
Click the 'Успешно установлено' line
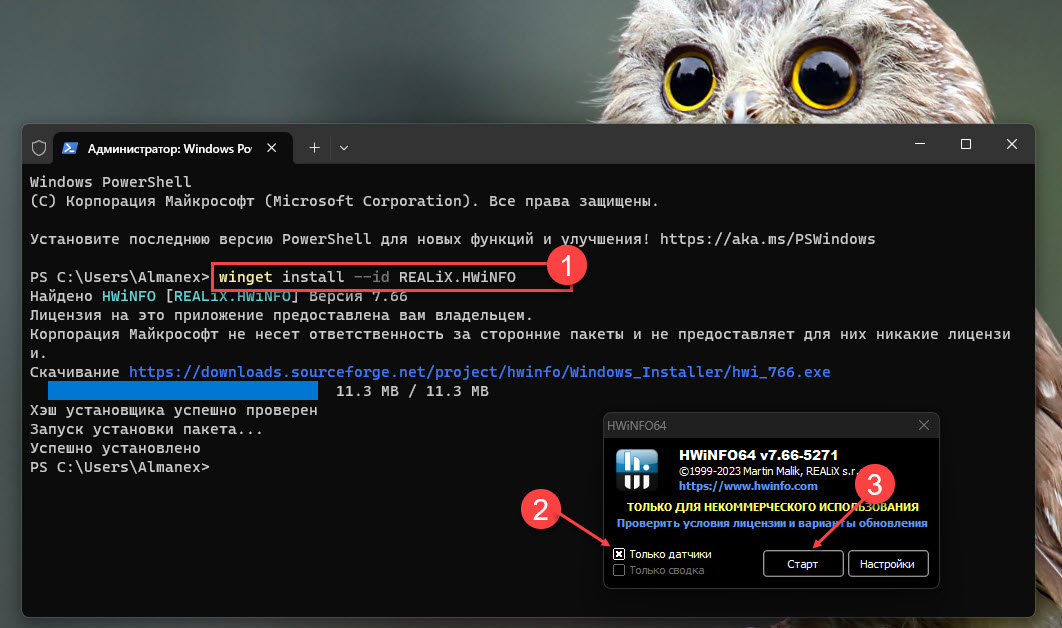115,448
